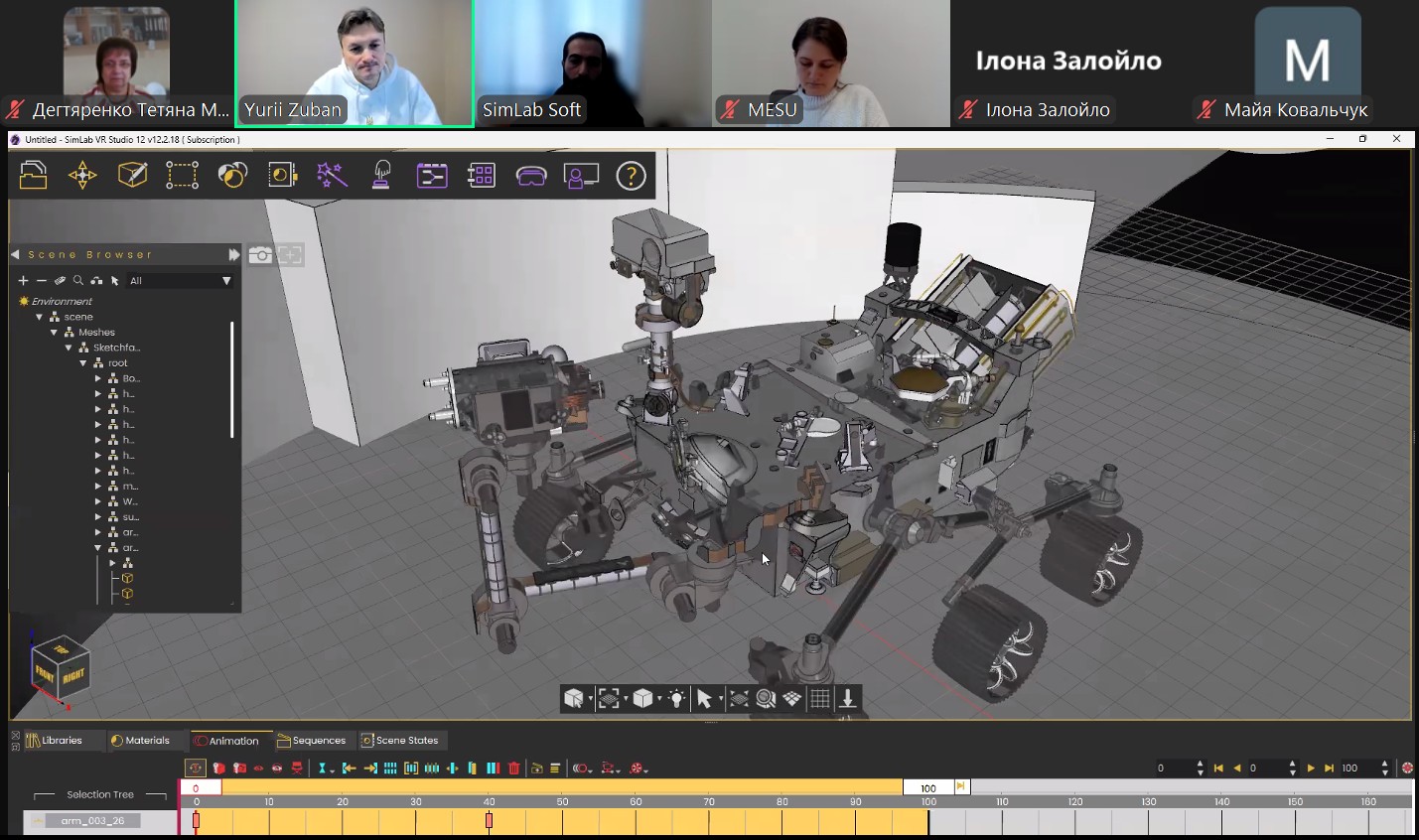Click the magic wand effects icon
Viewport: 1419px width, 840px height.
pos(332,176)
